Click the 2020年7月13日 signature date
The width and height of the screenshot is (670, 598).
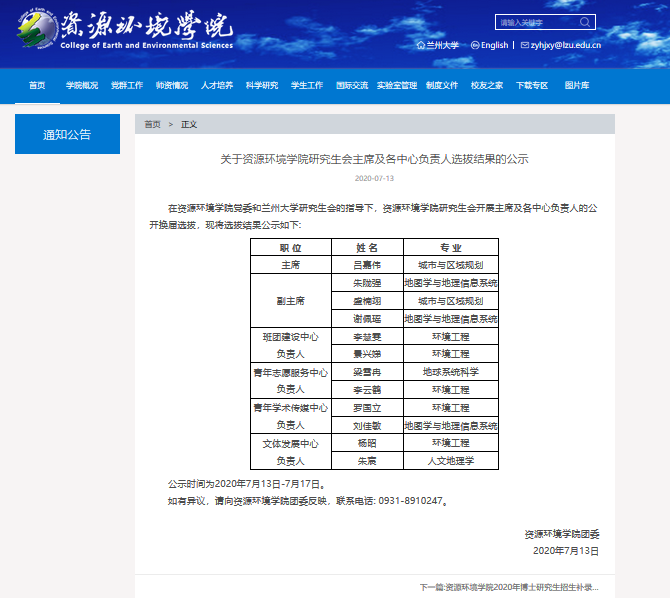566,551
